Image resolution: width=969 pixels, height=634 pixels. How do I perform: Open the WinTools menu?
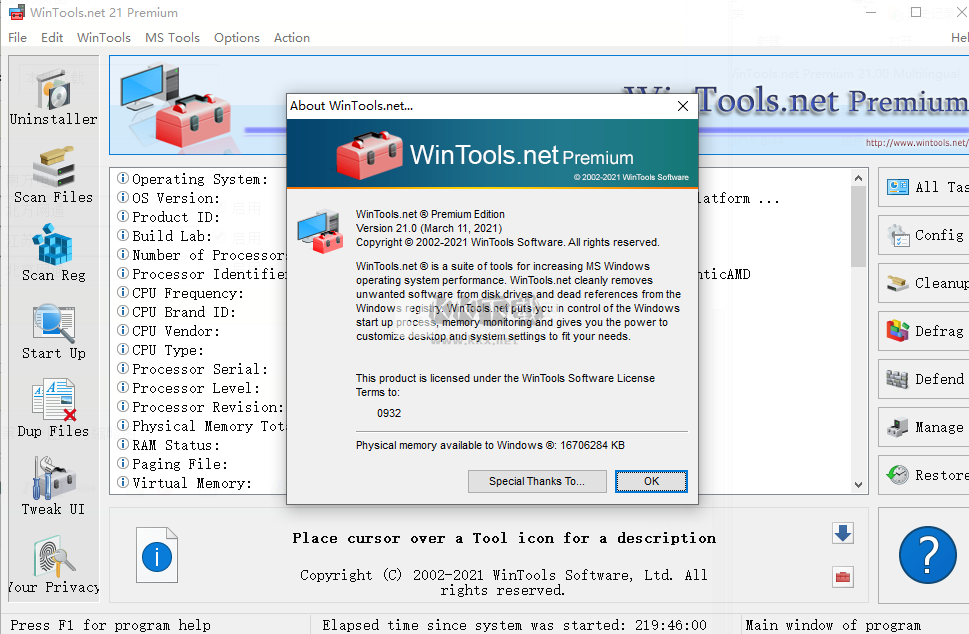tap(103, 38)
